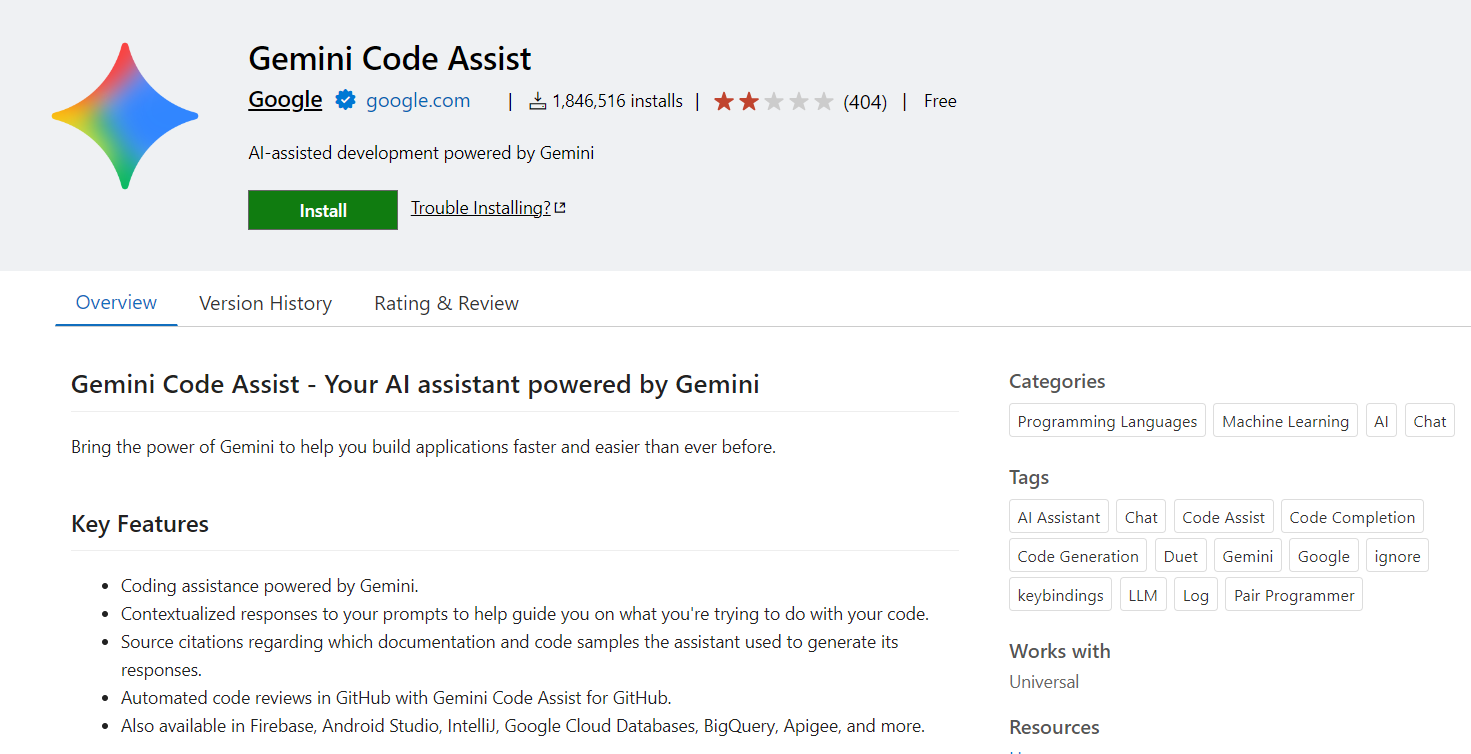Click the Coding assistance powered by Gemini bullet
Viewport: 1471px width, 754px height.
pyautogui.click(x=270, y=586)
